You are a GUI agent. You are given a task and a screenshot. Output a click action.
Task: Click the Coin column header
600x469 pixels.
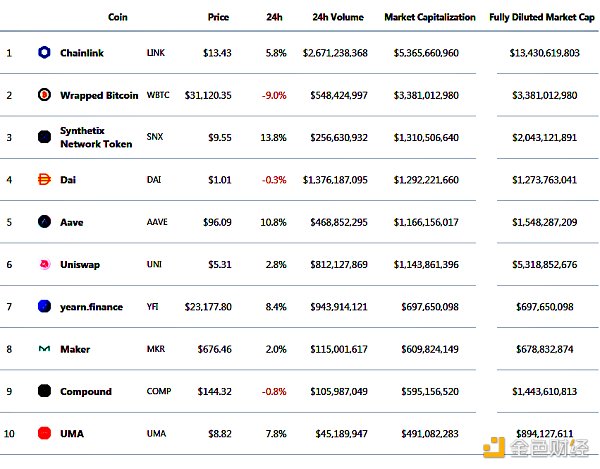117,17
